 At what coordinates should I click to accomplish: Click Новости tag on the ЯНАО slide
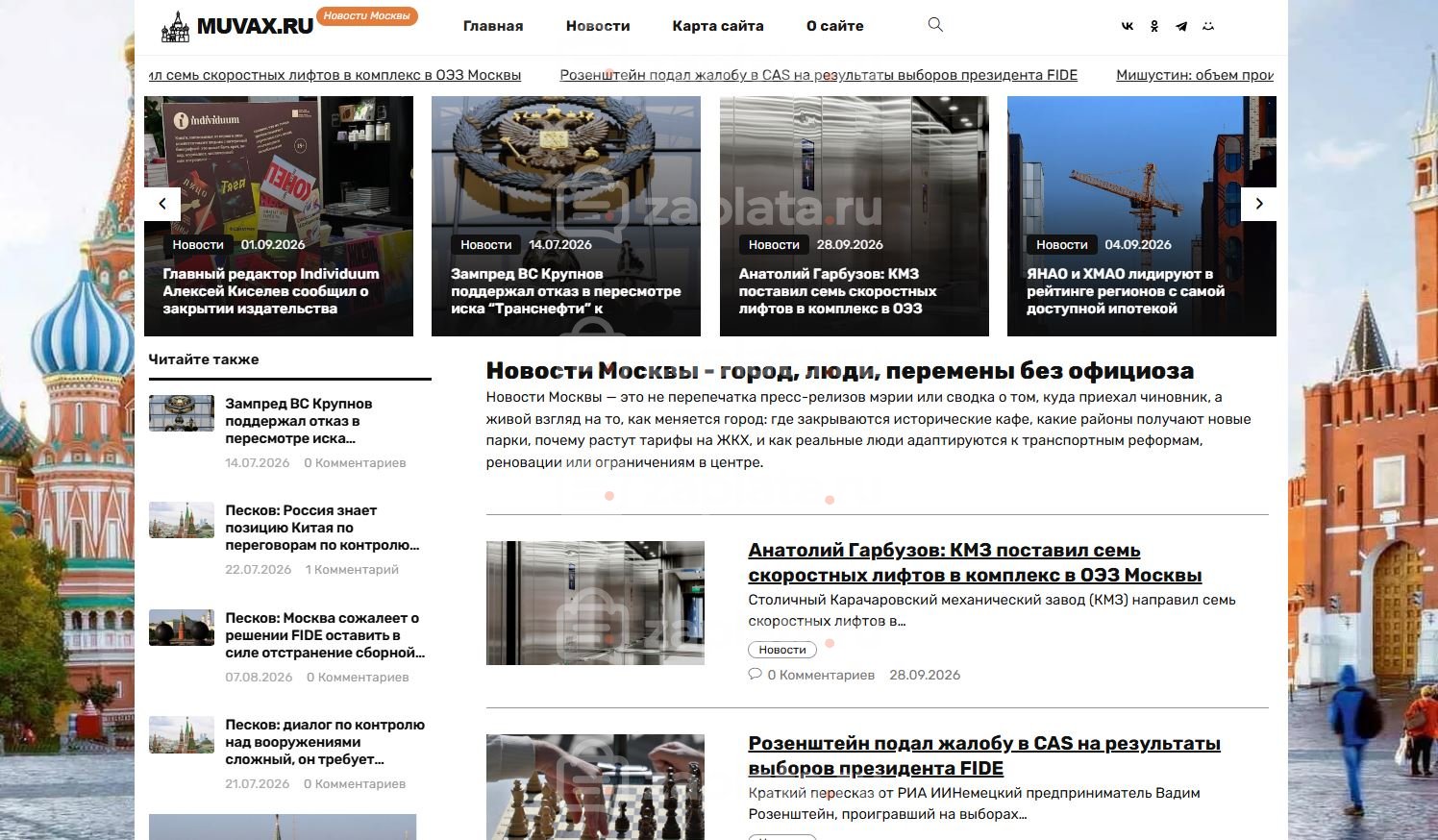click(x=1062, y=245)
